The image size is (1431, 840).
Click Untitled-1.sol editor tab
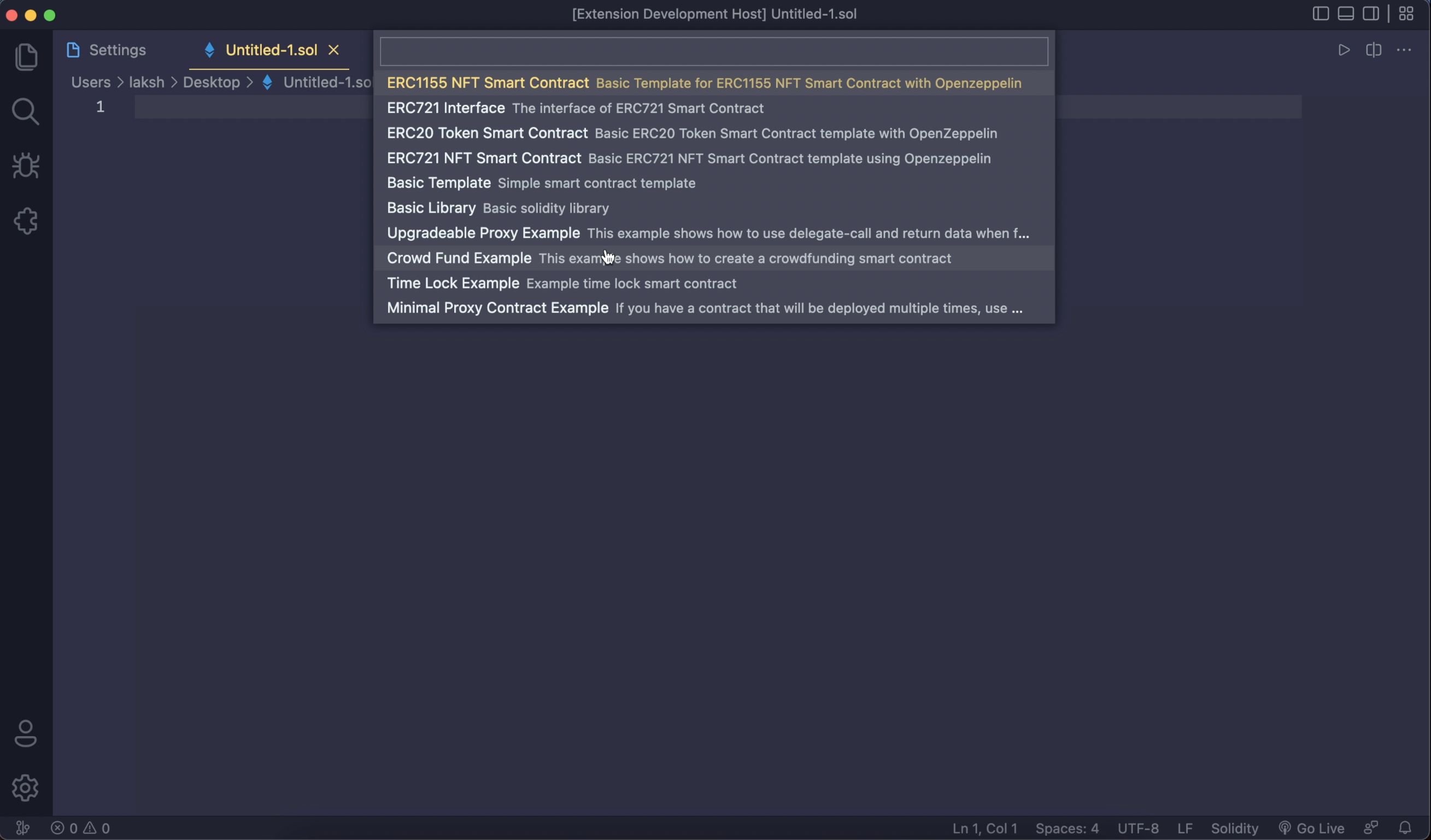point(269,50)
